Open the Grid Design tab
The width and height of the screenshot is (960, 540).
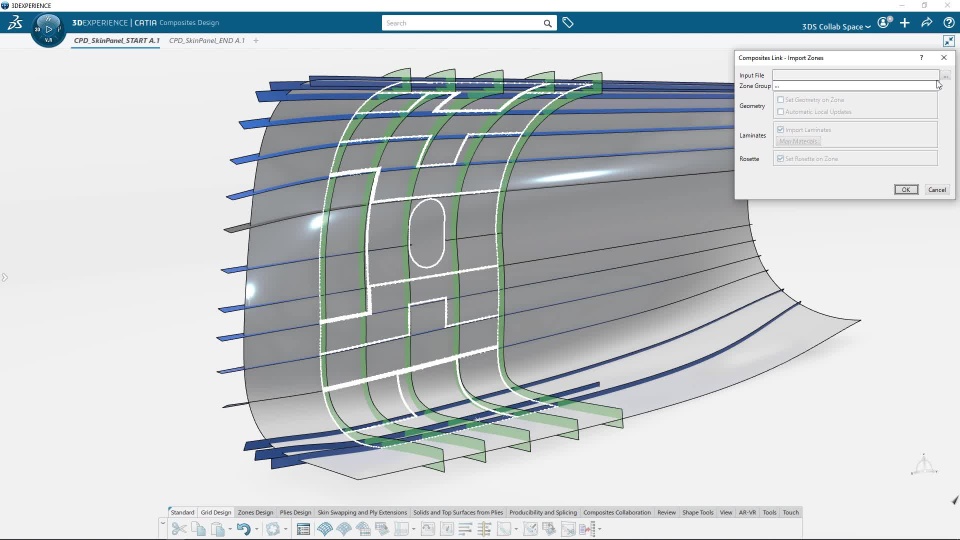pyautogui.click(x=216, y=512)
